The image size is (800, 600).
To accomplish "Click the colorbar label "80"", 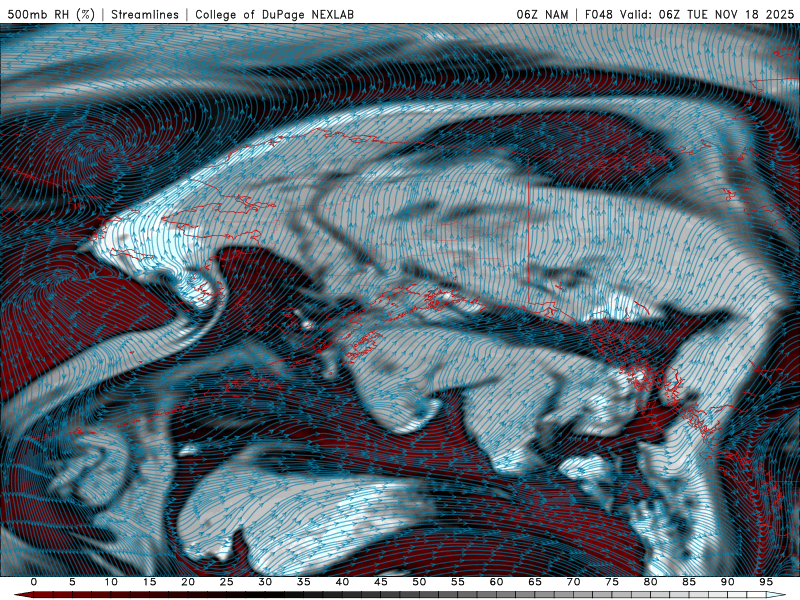I will click(x=651, y=582).
